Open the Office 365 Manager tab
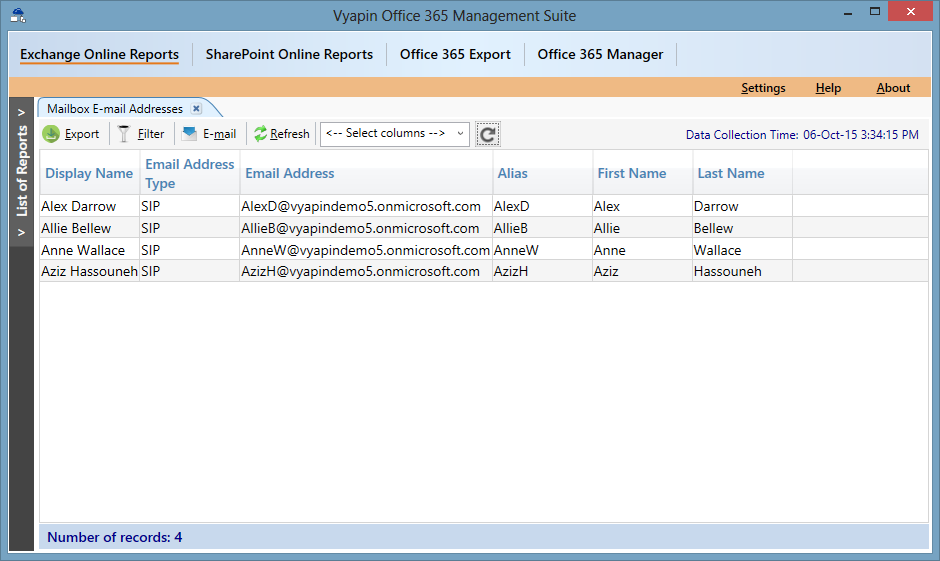 tap(600, 54)
